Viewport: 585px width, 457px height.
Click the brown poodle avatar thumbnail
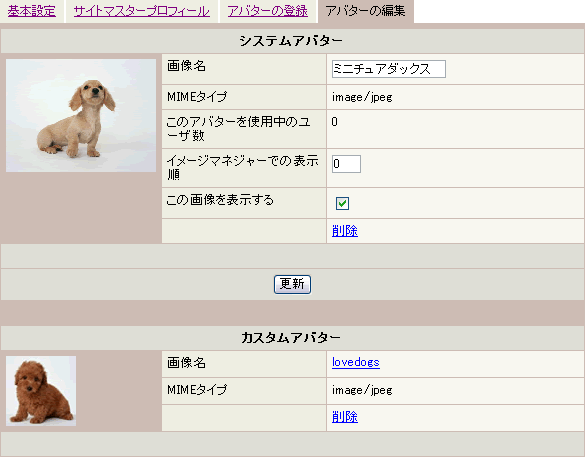[41, 391]
